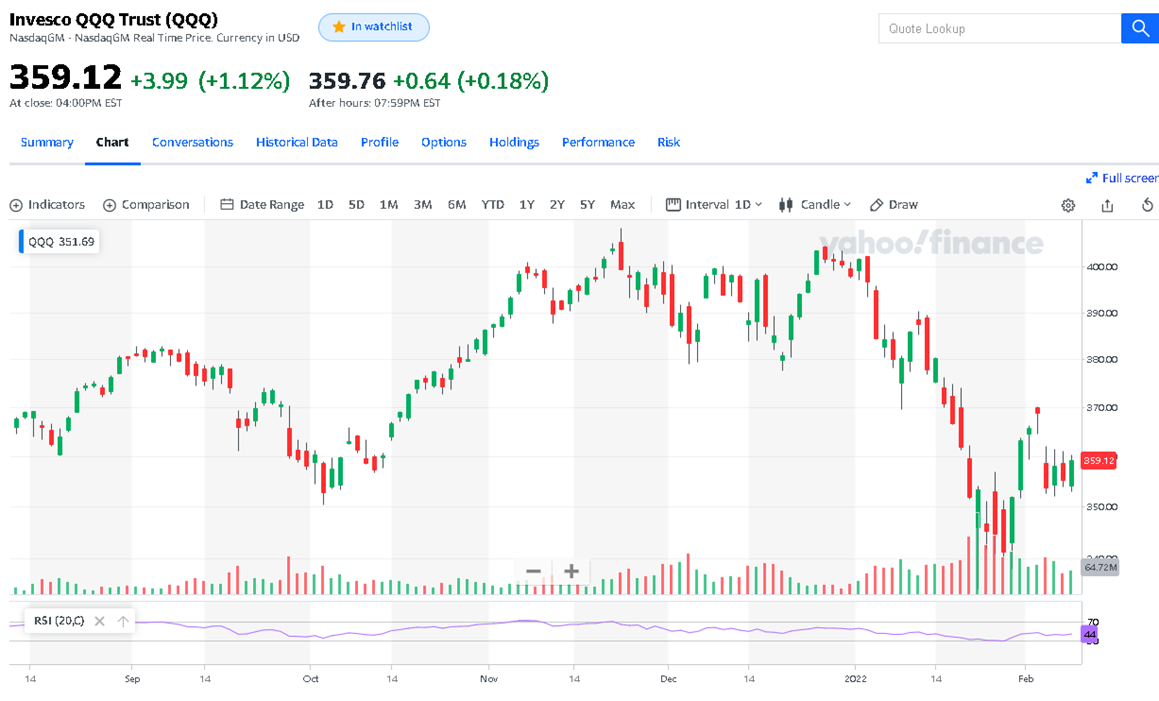Select the YTD range
Image resolution: width=1159 pixels, height=701 pixels.
pyautogui.click(x=492, y=205)
